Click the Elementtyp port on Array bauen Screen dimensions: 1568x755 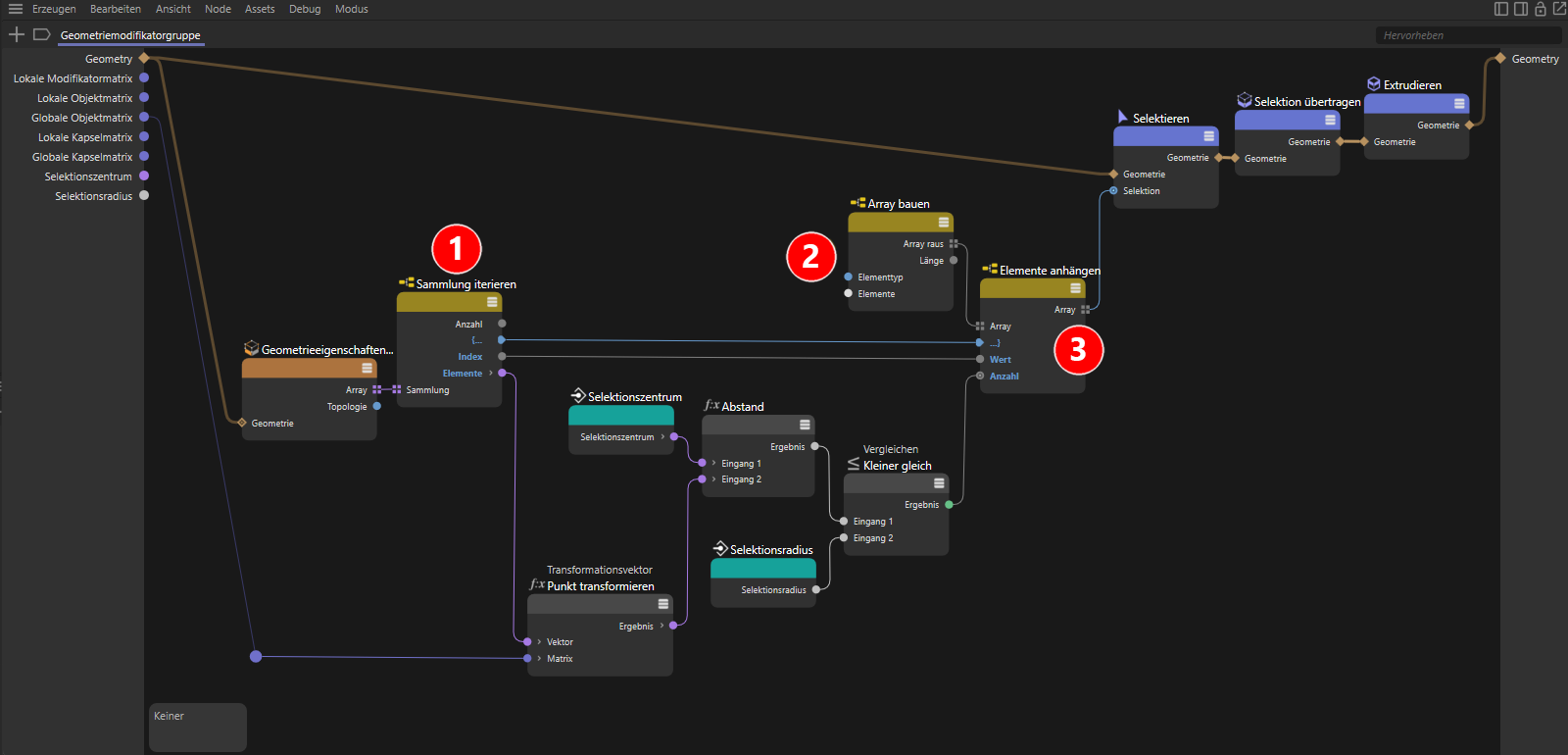click(848, 277)
